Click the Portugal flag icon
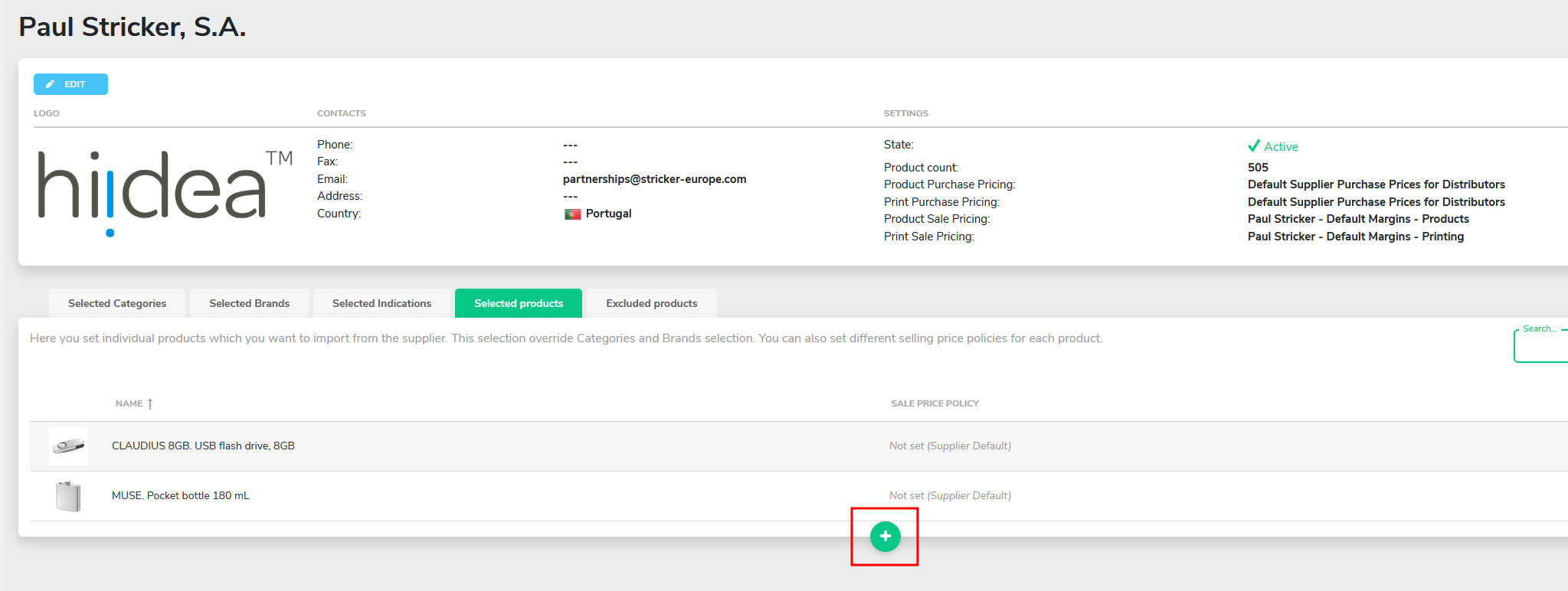This screenshot has height=591, width=1568. pyautogui.click(x=572, y=214)
